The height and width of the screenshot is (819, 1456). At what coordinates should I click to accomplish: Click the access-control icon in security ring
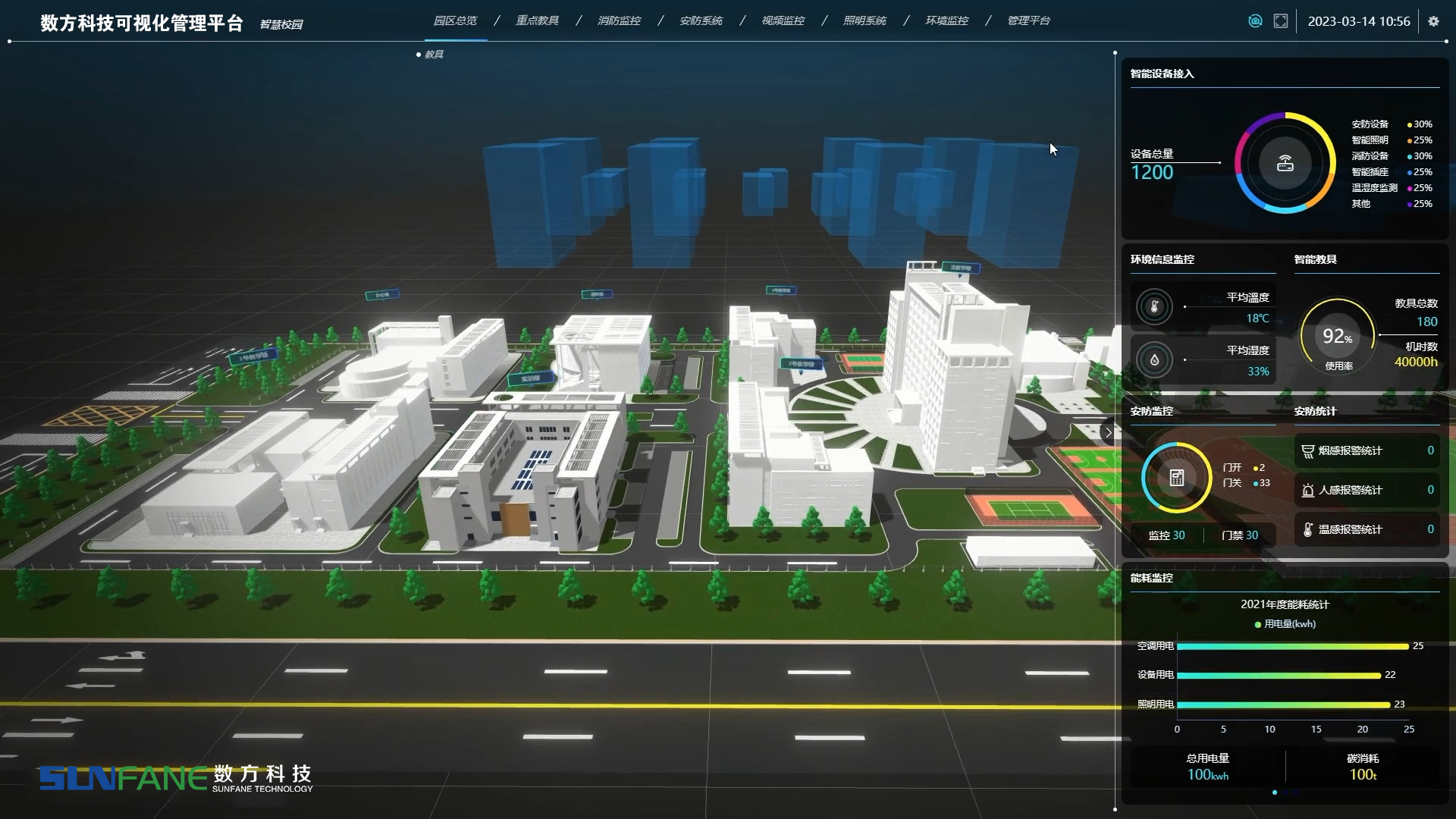click(1177, 478)
